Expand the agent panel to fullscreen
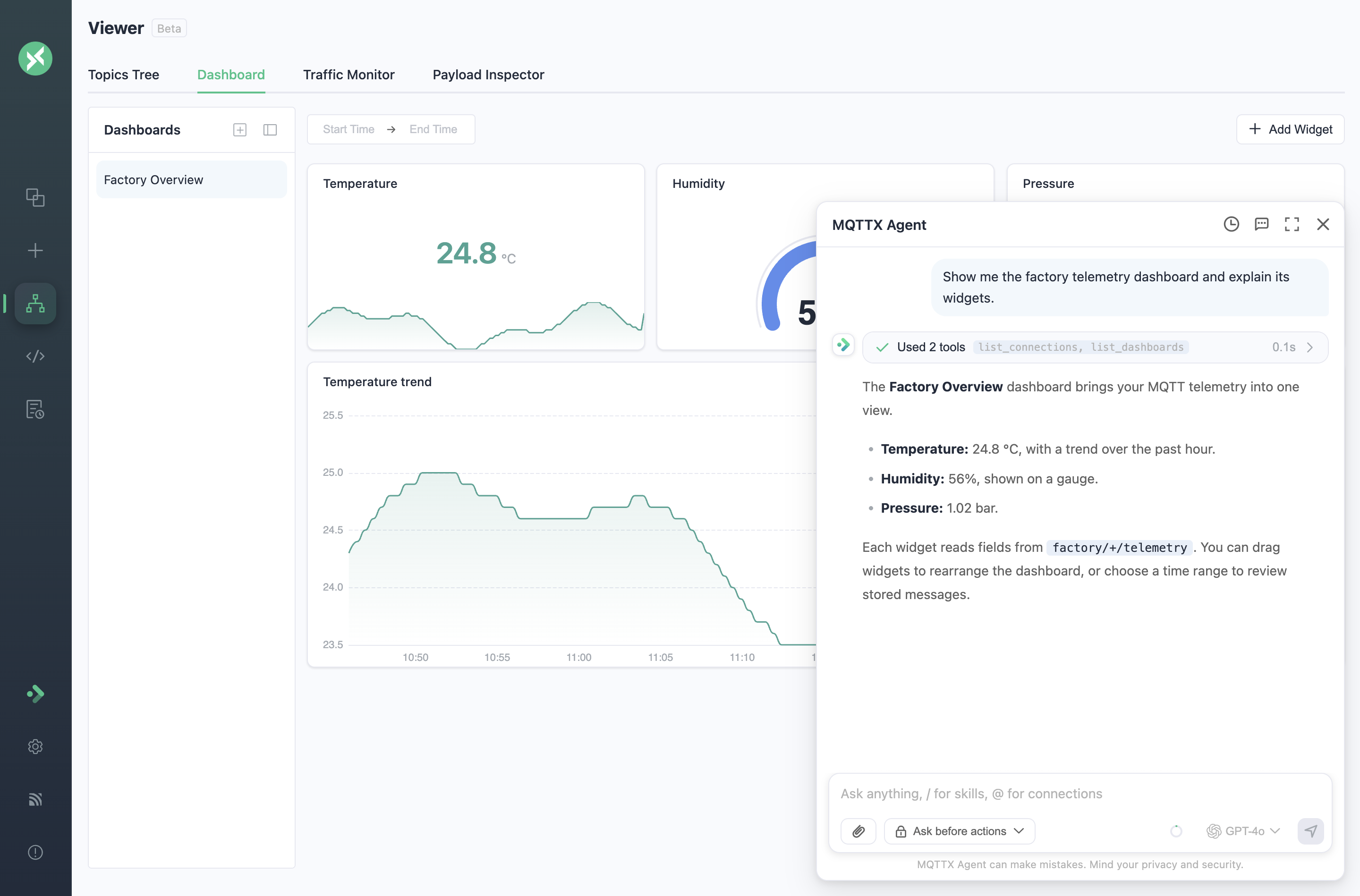Screen dimensions: 1360x896 point(1292,224)
